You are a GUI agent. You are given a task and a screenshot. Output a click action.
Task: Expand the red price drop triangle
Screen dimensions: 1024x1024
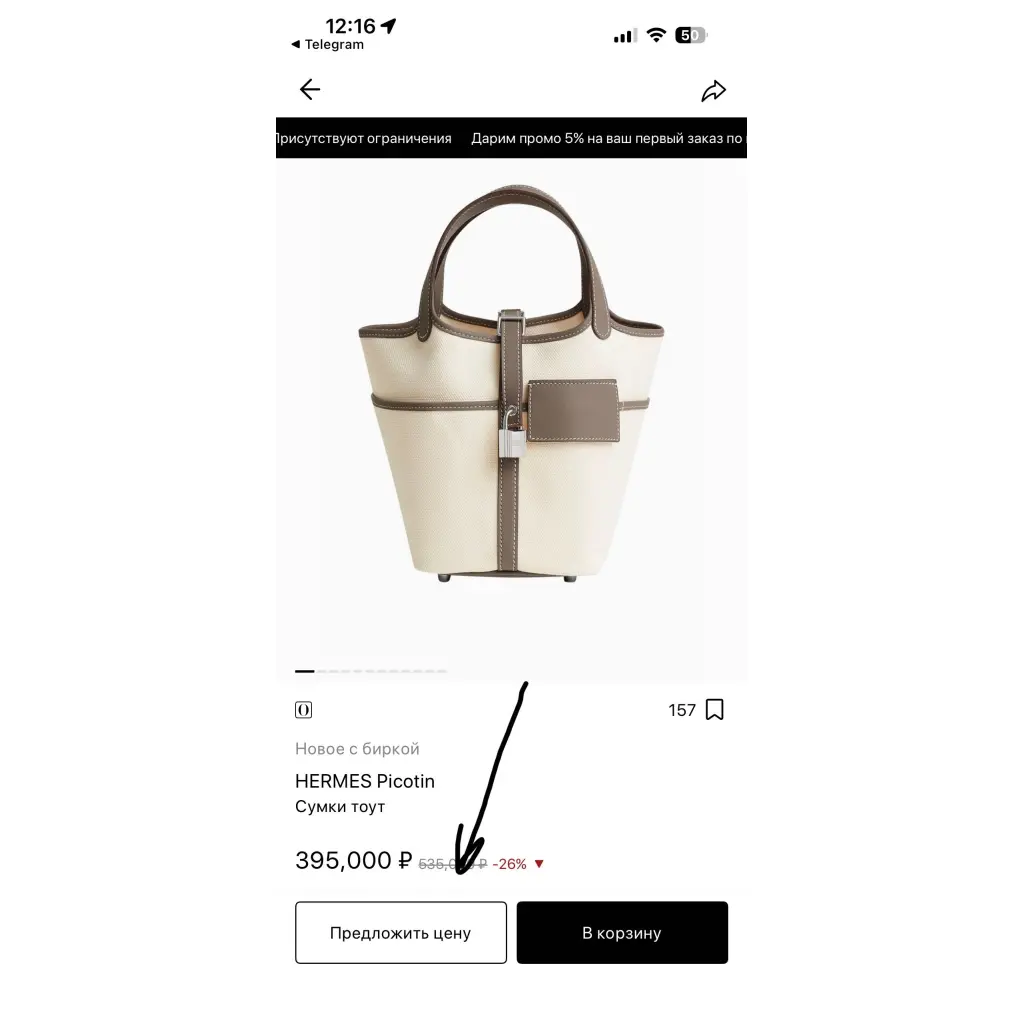539,864
